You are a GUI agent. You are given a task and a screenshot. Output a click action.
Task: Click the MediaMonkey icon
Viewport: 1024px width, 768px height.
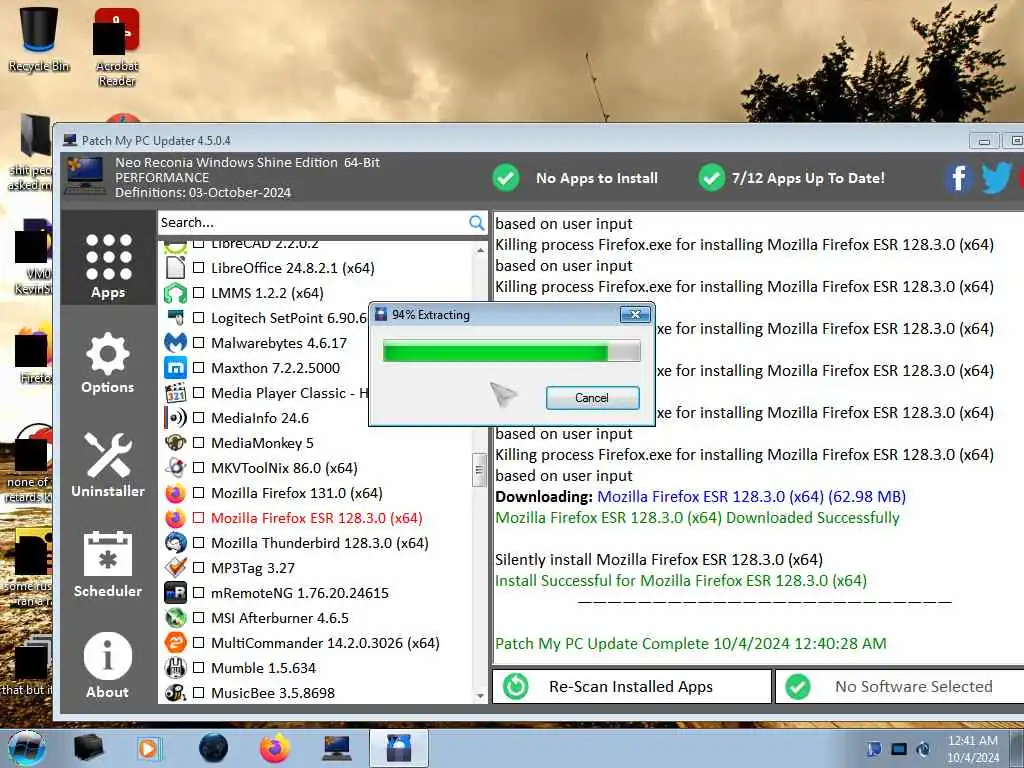[175, 443]
